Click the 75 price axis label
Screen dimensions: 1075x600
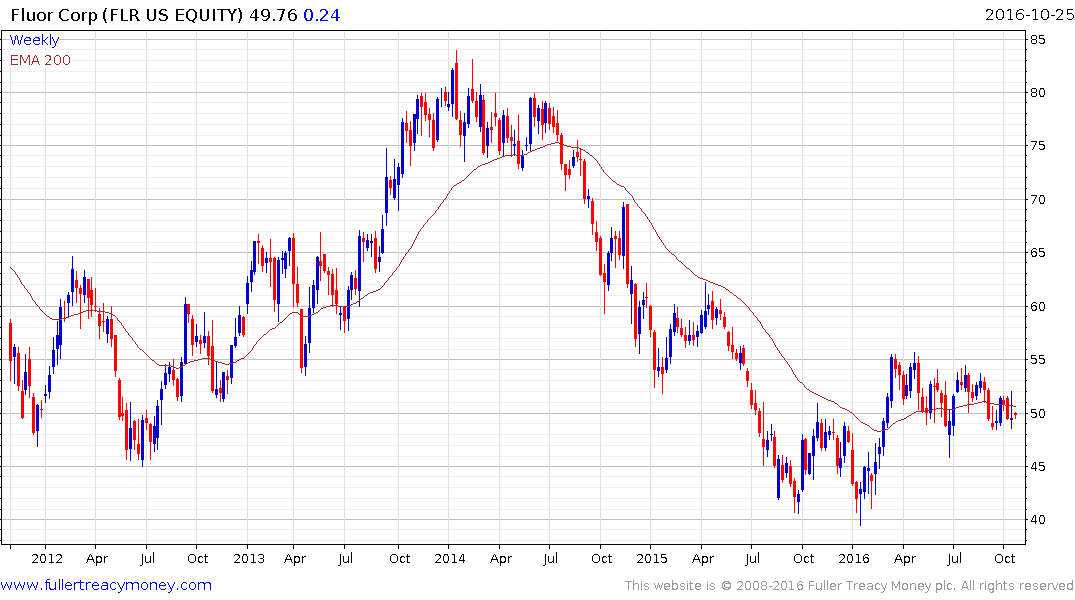(1038, 146)
